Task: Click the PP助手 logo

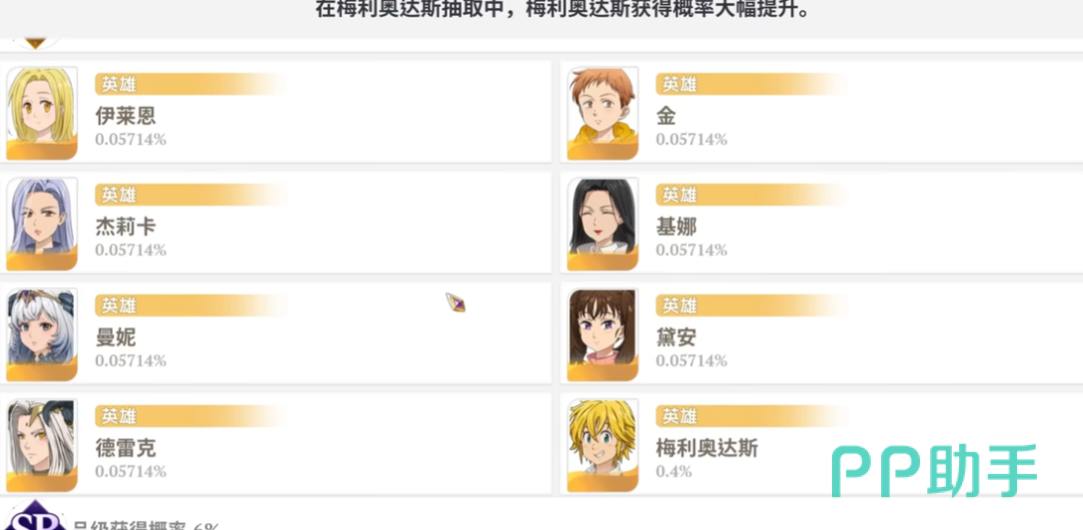Action: 934,470
